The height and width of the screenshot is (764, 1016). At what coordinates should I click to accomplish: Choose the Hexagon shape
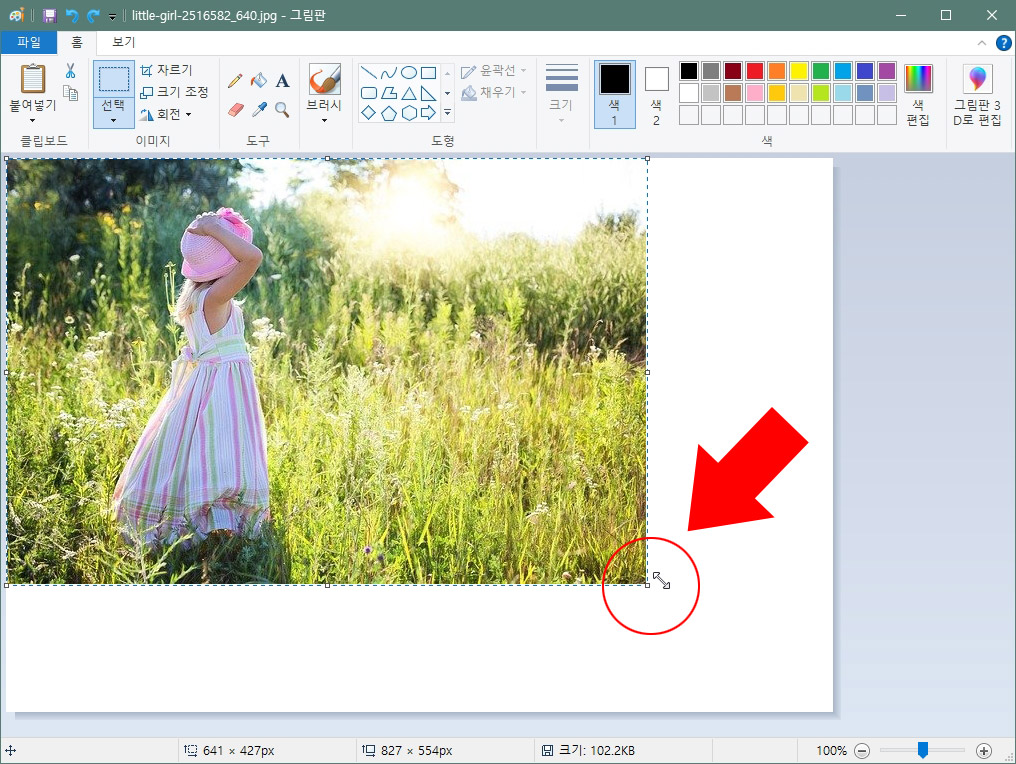click(x=408, y=113)
